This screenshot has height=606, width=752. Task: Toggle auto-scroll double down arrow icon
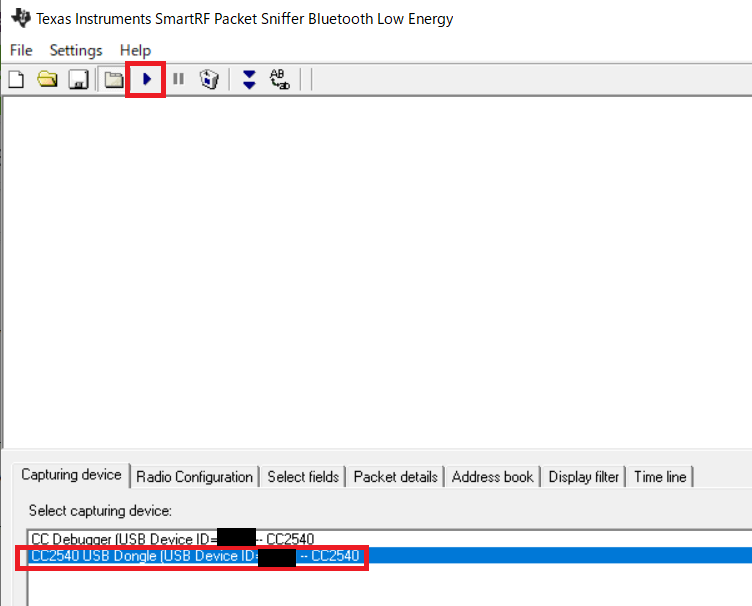click(249, 80)
